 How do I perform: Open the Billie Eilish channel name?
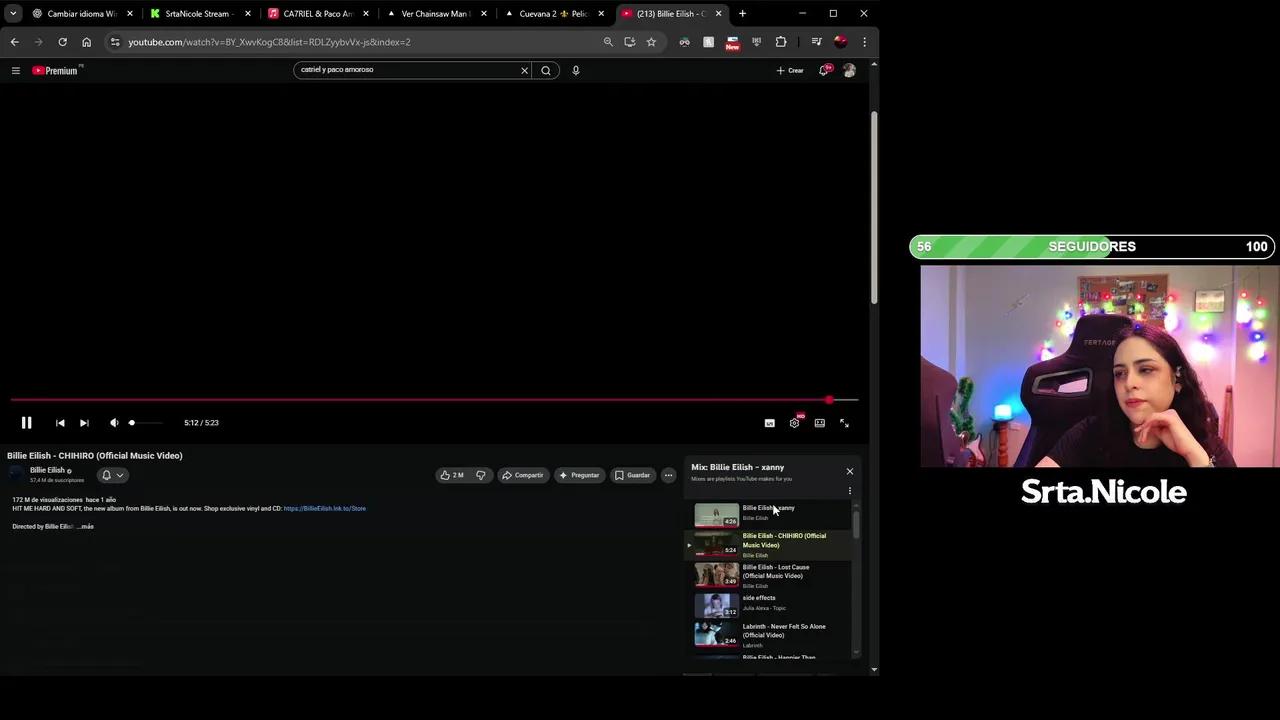tap(47, 470)
